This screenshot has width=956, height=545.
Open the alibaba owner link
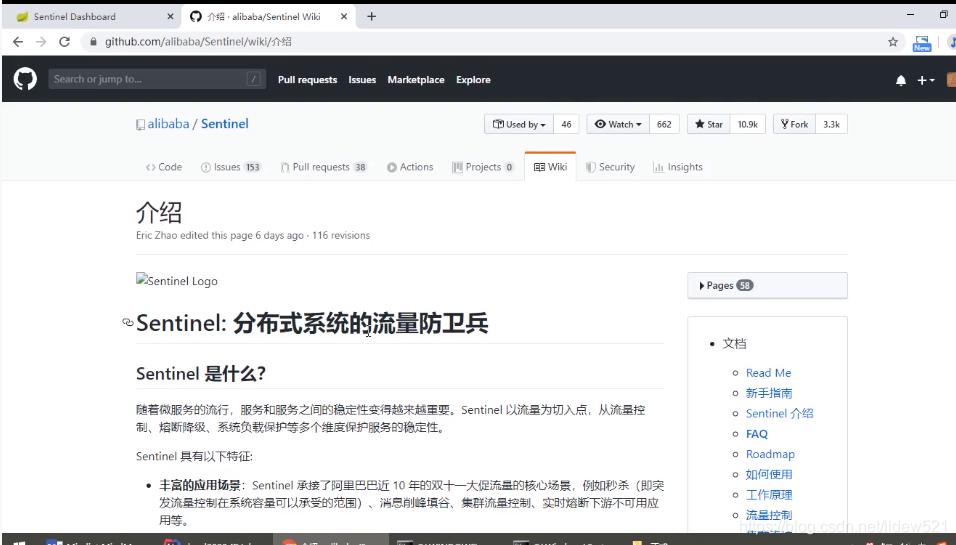coord(168,124)
